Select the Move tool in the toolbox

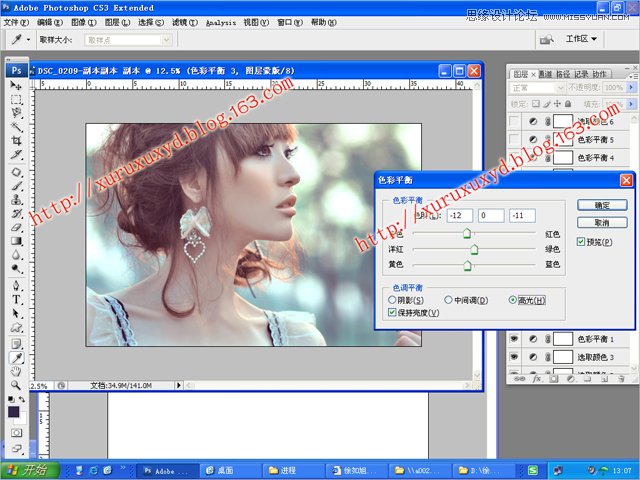17,87
